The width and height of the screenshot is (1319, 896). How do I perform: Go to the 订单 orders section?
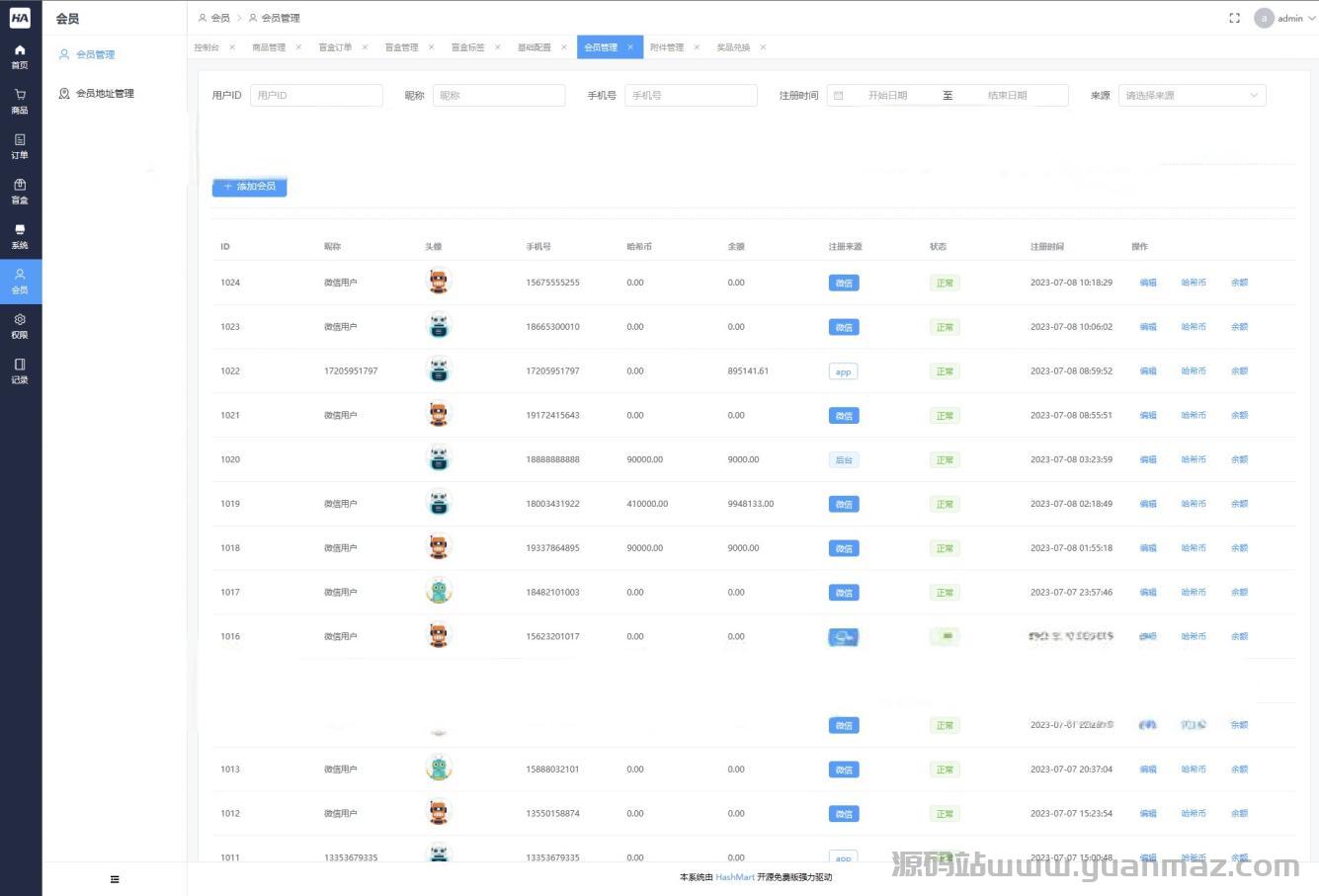click(x=20, y=146)
